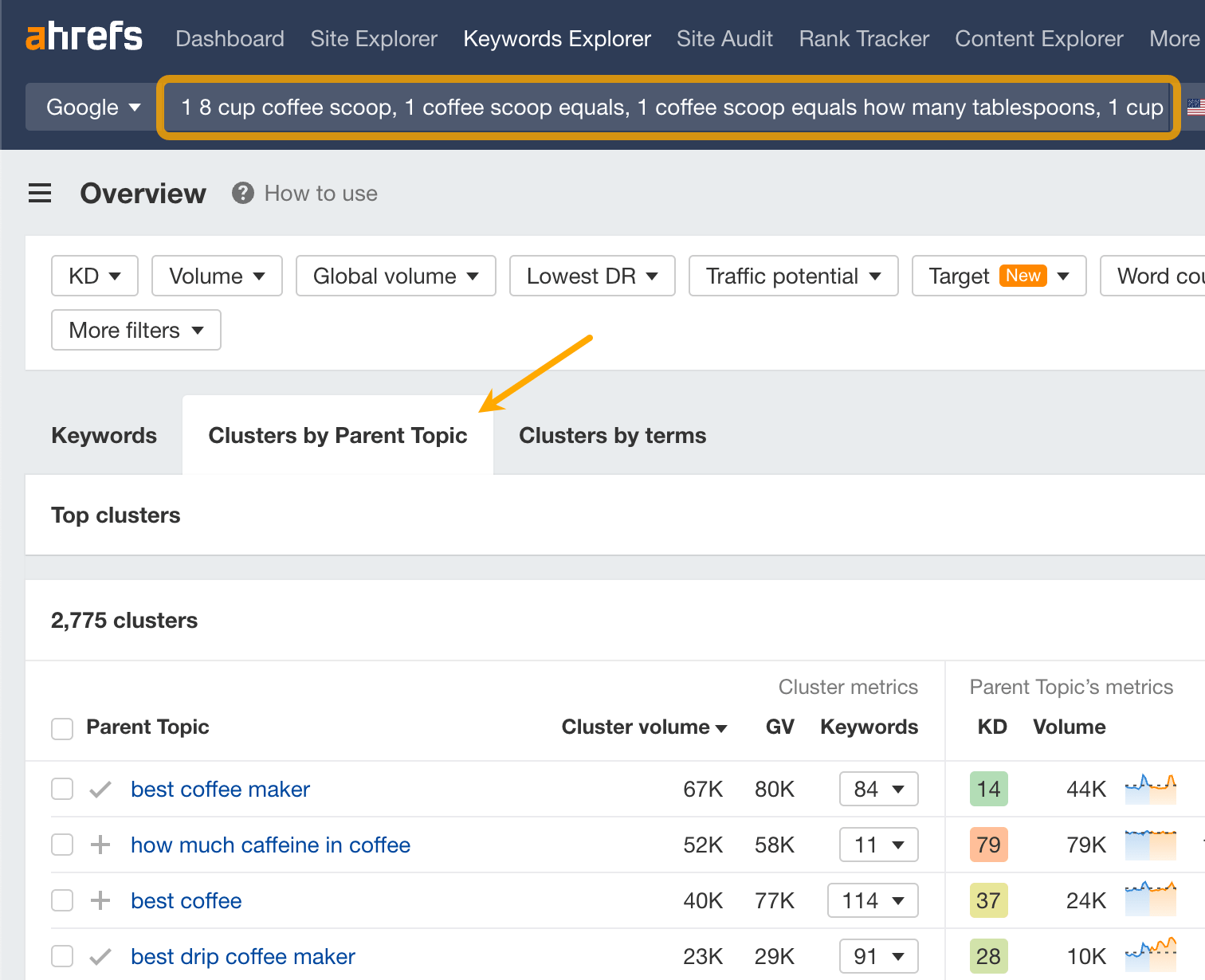Switch to the 'Clusters by terms' tab

[612, 435]
